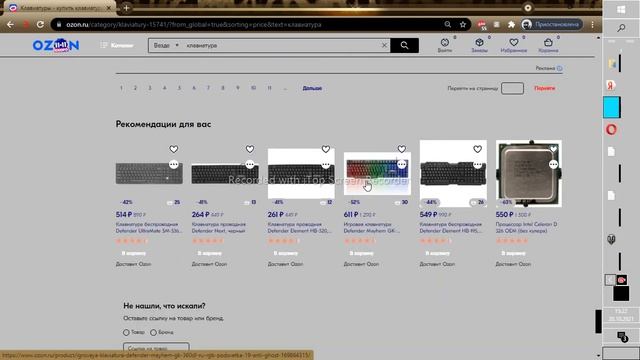Open more options on 264 ₽ keyboard

click(250, 164)
